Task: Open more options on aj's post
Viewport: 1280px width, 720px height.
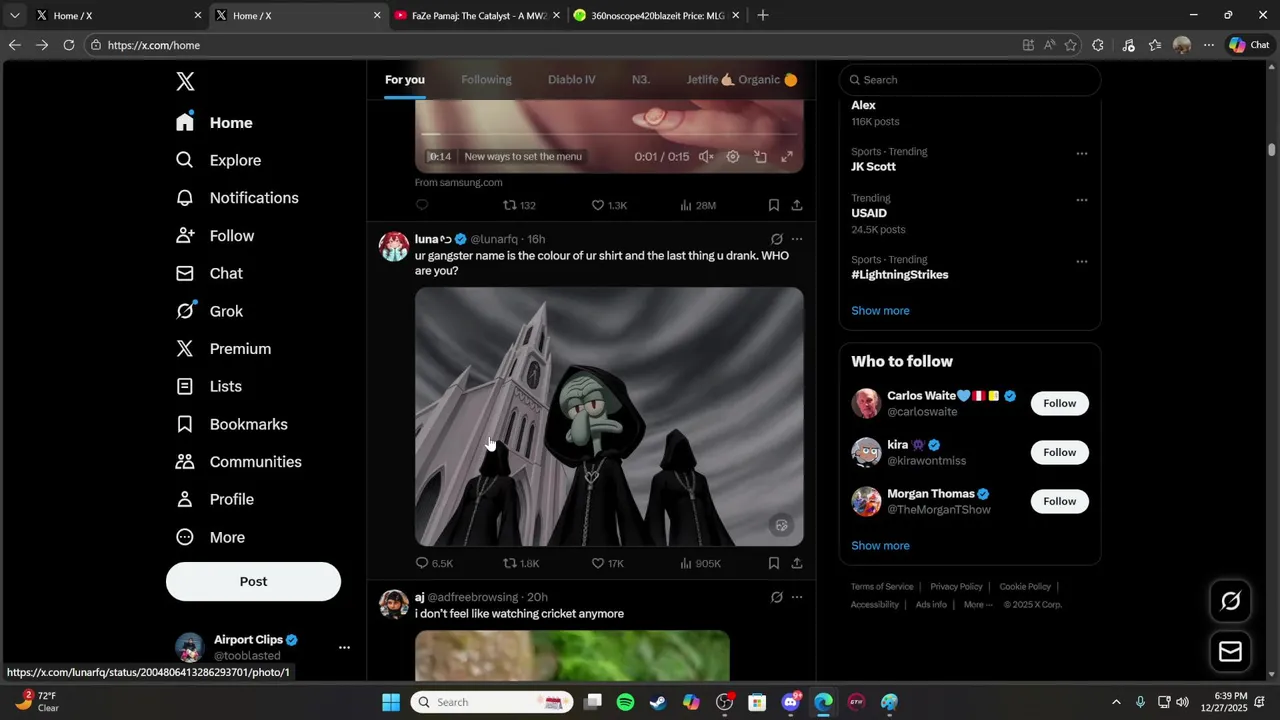Action: coord(797,597)
